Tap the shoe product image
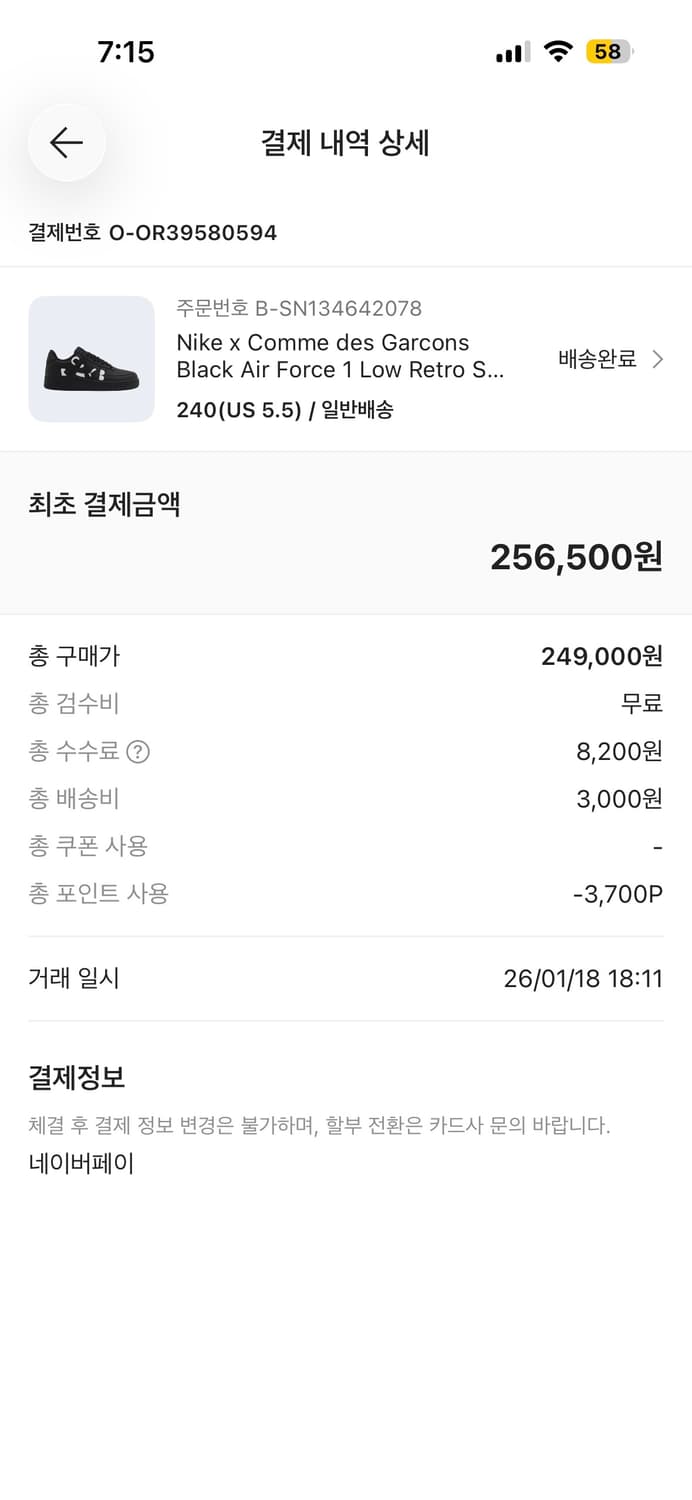Image resolution: width=692 pixels, height=1500 pixels. [x=91, y=358]
